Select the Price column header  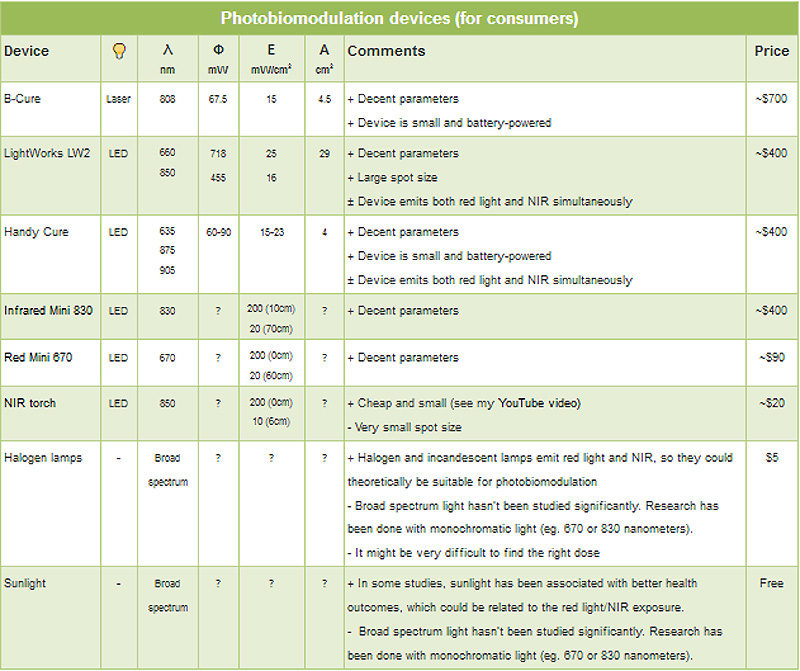[x=771, y=51]
